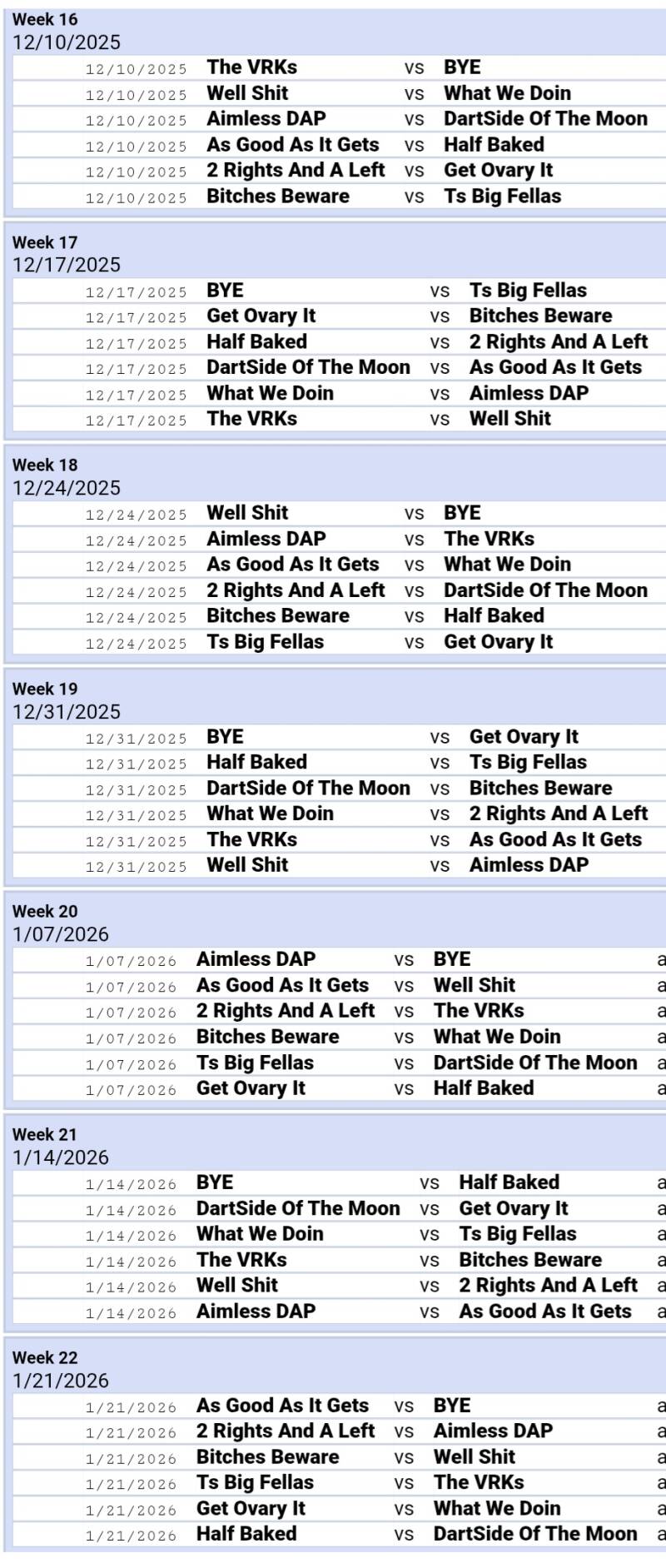Open As Good As It Gets on 1/14/2026
This screenshot has height=1568, width=666.
point(545,1312)
